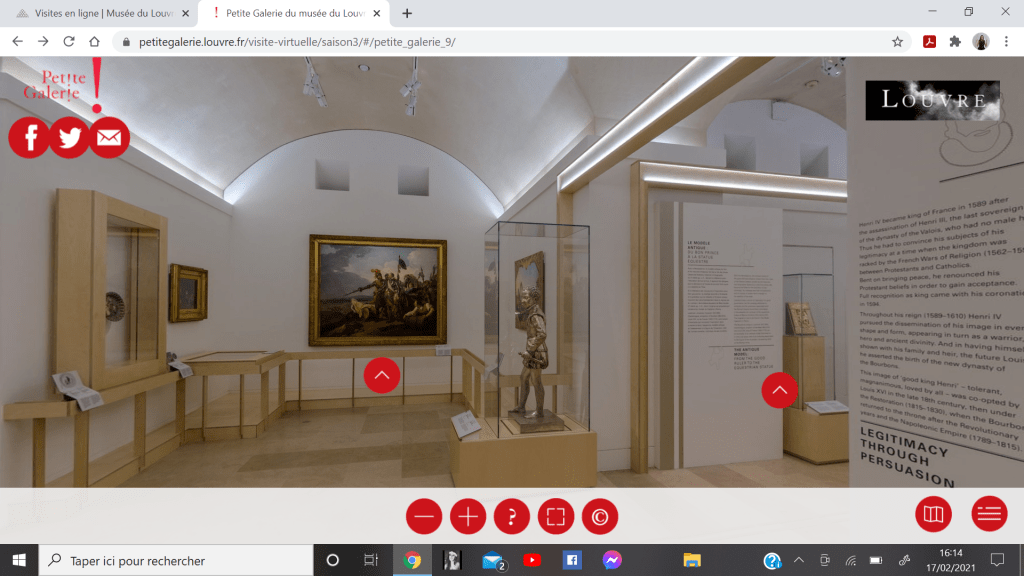The width and height of the screenshot is (1024, 576).
Task: Open the help question mark button
Action: (512, 517)
